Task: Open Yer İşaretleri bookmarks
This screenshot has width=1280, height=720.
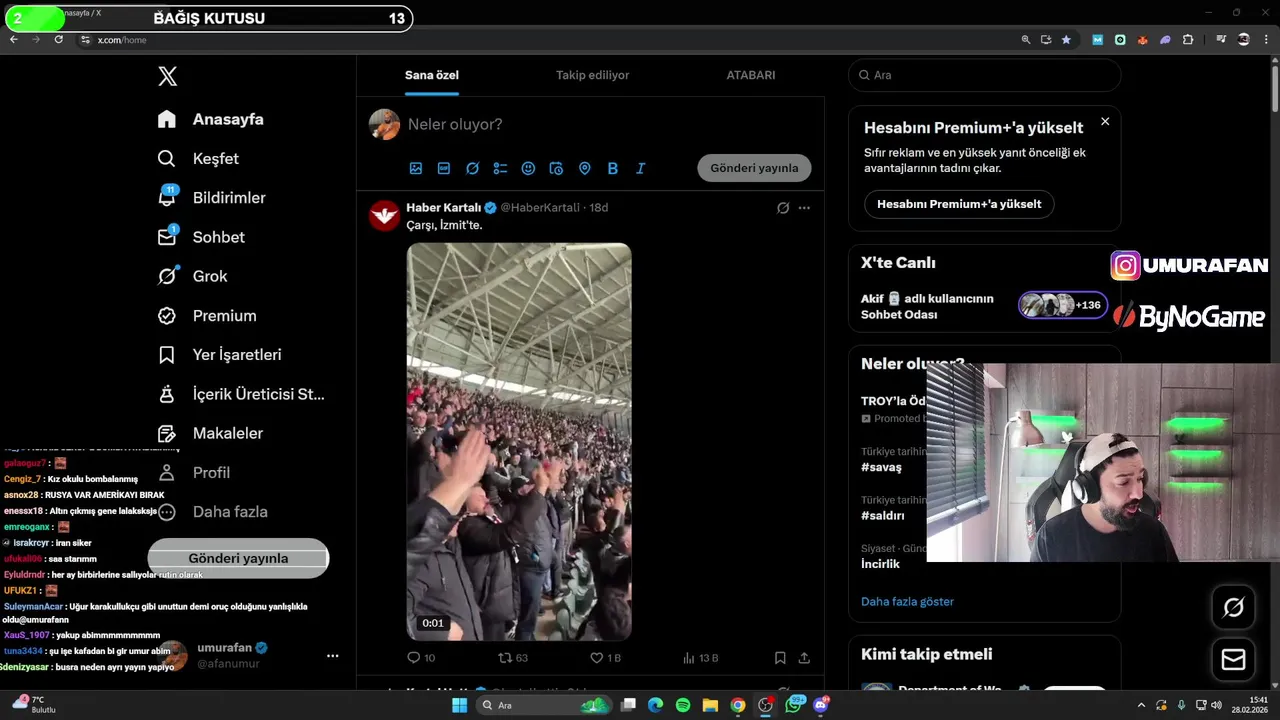Action: click(x=219, y=355)
